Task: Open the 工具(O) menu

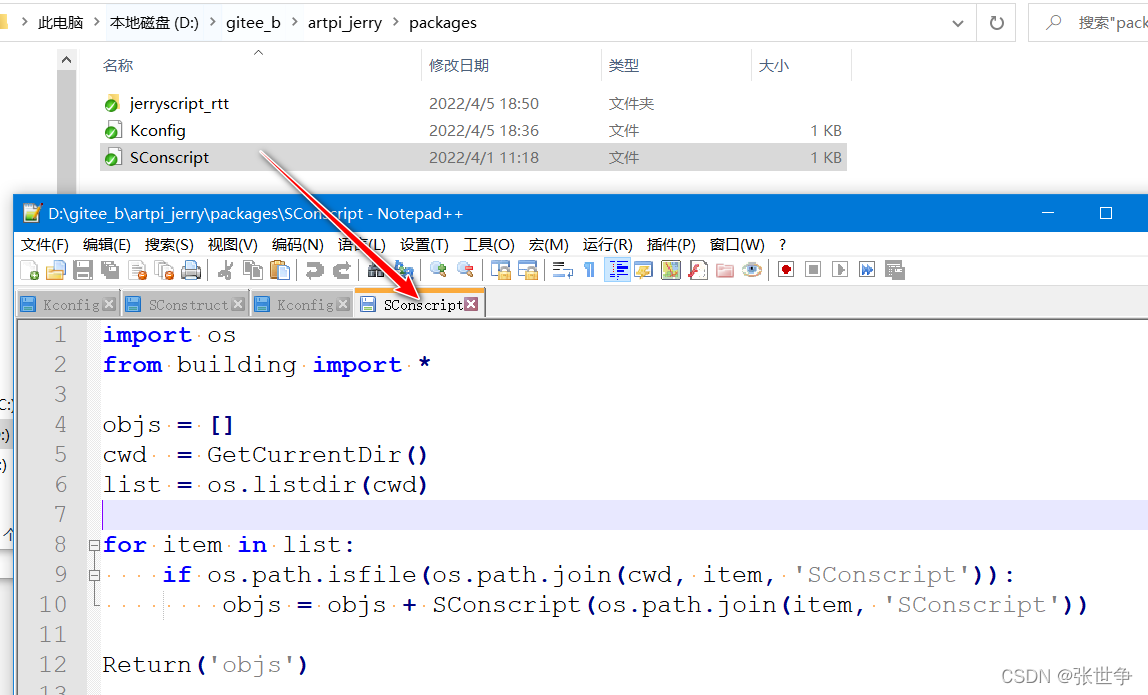Action: click(x=488, y=245)
